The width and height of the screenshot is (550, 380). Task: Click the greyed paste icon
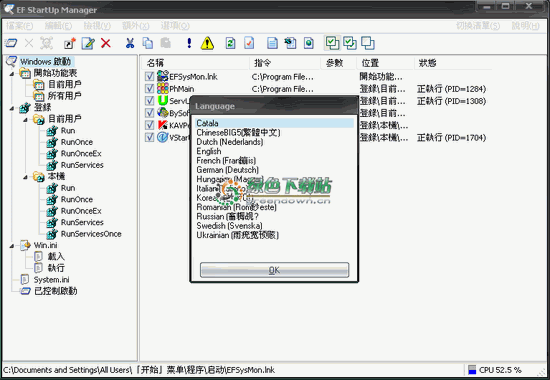165,43
